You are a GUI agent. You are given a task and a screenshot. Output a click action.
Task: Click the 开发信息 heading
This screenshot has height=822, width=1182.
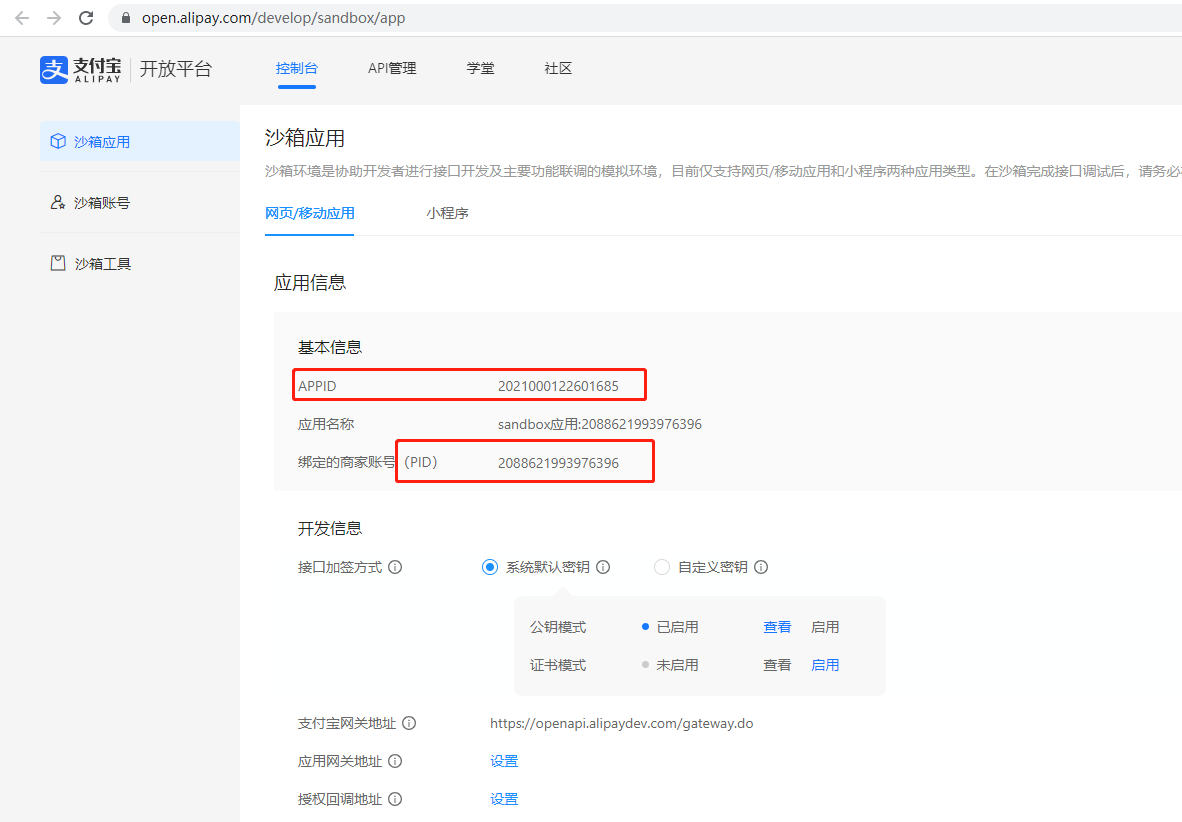click(330, 528)
